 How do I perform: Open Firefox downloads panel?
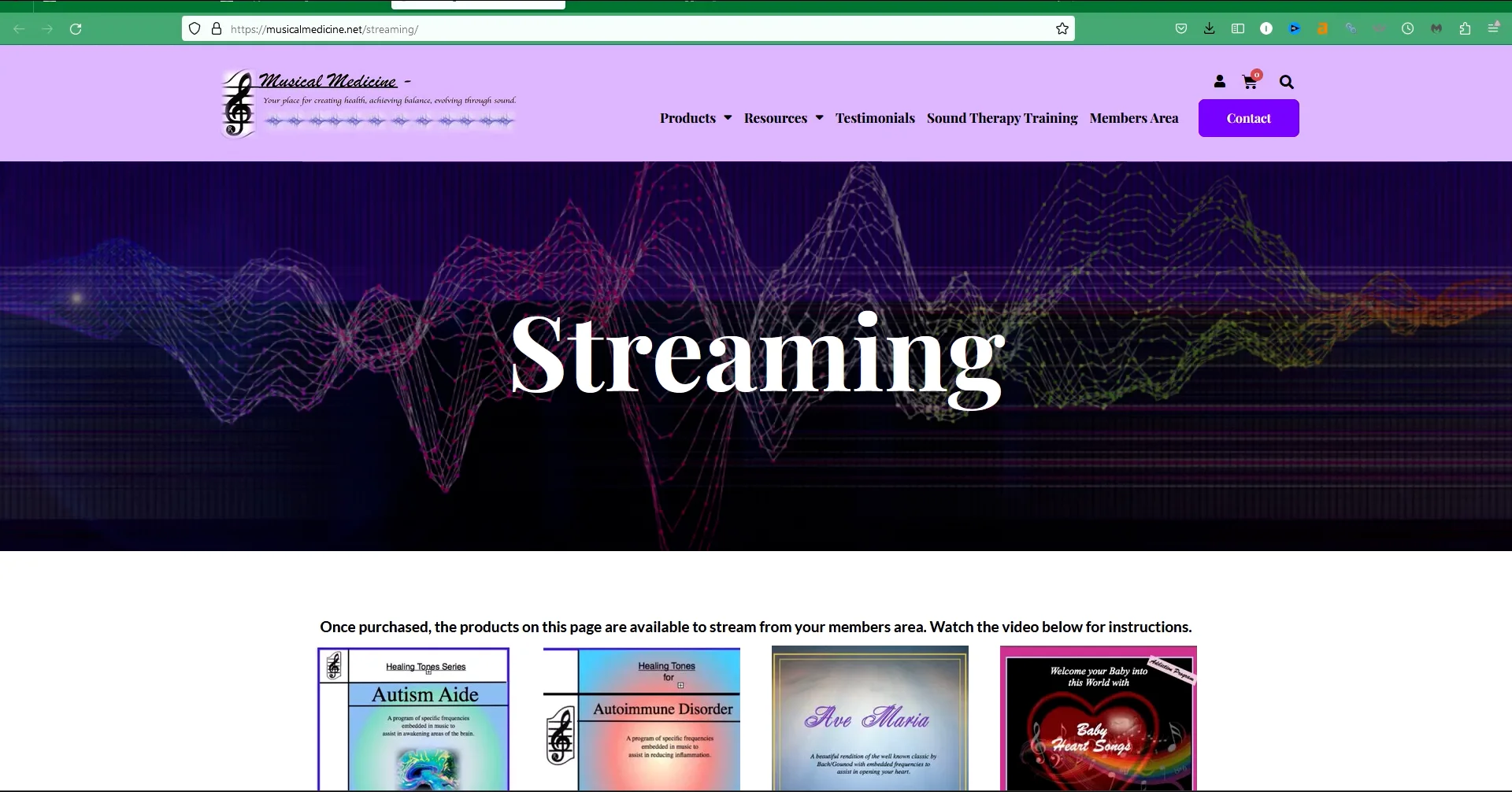1210,28
